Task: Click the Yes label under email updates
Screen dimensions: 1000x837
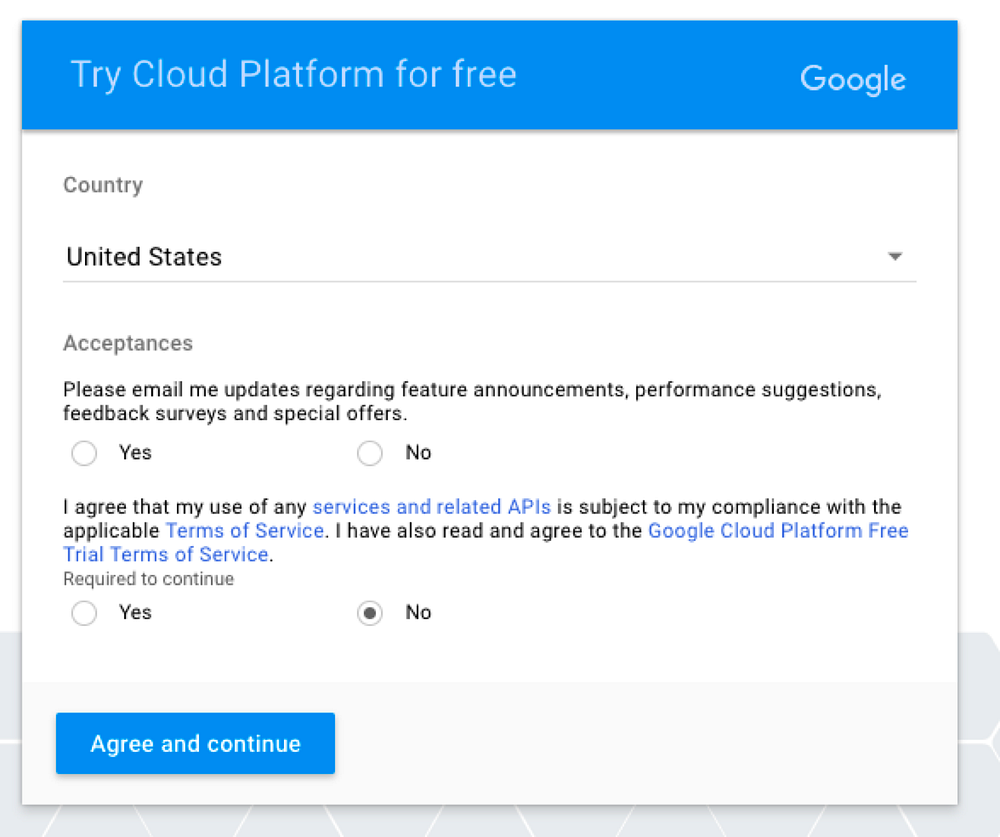Action: [135, 453]
